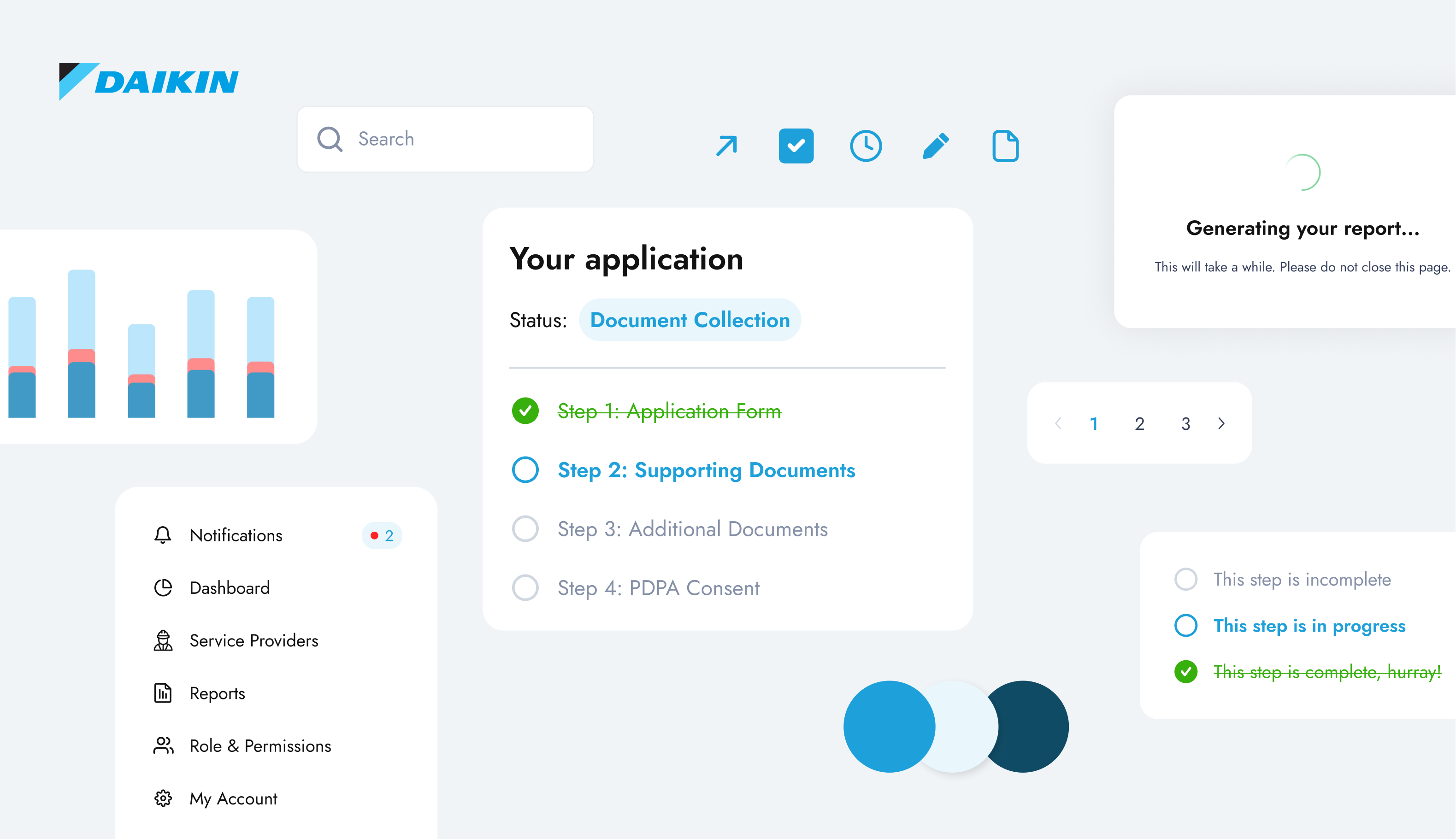This screenshot has height=839, width=1456.
Task: Click the magnifier icon in search box
Action: click(330, 139)
